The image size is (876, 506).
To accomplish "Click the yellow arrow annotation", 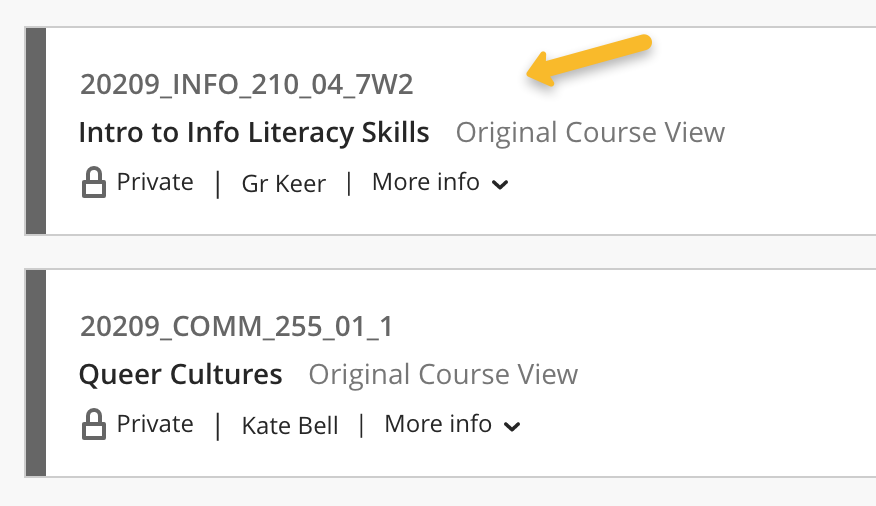I will 589,61.
